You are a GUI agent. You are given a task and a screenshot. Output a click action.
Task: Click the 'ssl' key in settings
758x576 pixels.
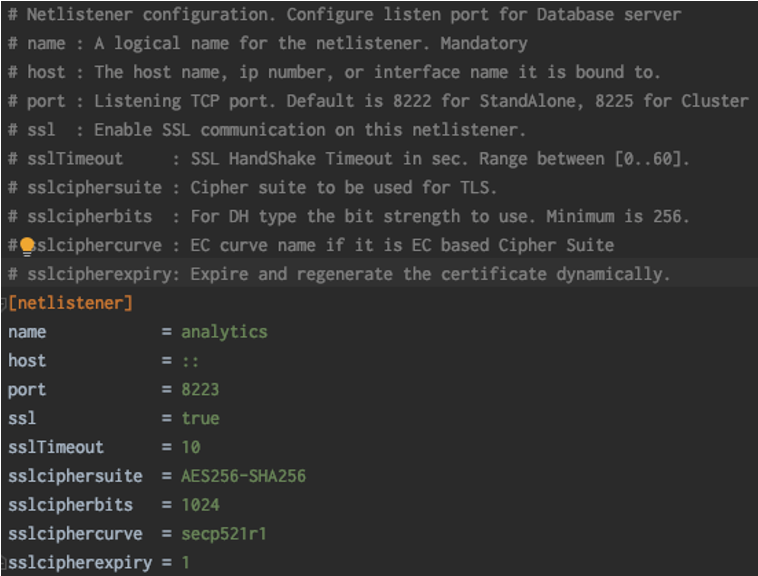22,418
